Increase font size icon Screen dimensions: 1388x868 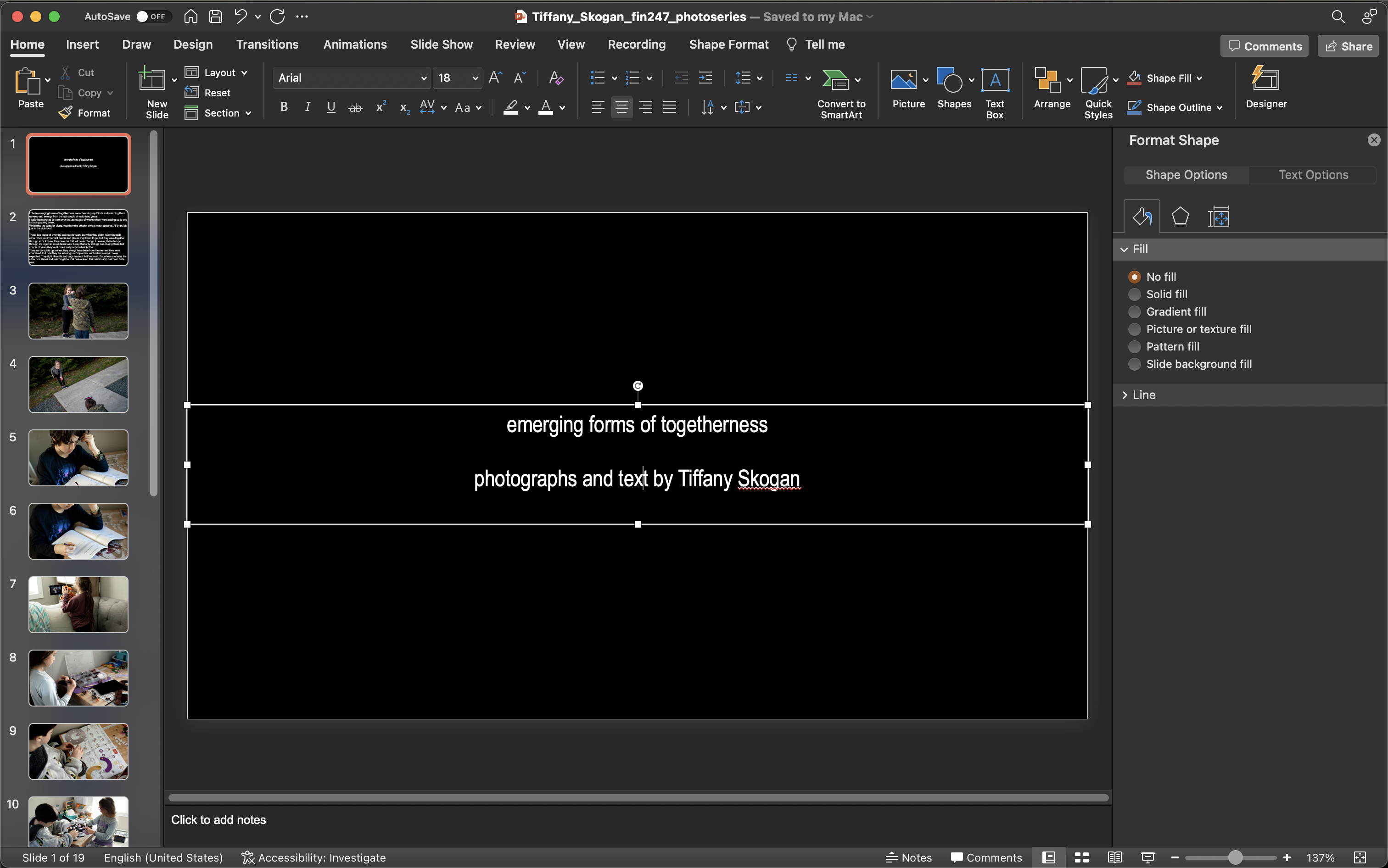pyautogui.click(x=495, y=78)
